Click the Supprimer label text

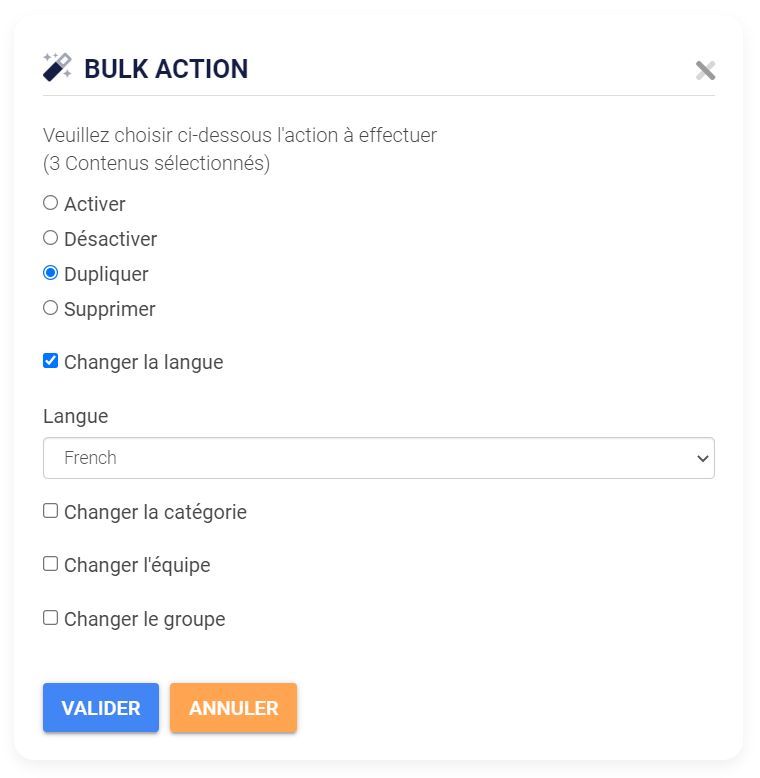tap(110, 309)
